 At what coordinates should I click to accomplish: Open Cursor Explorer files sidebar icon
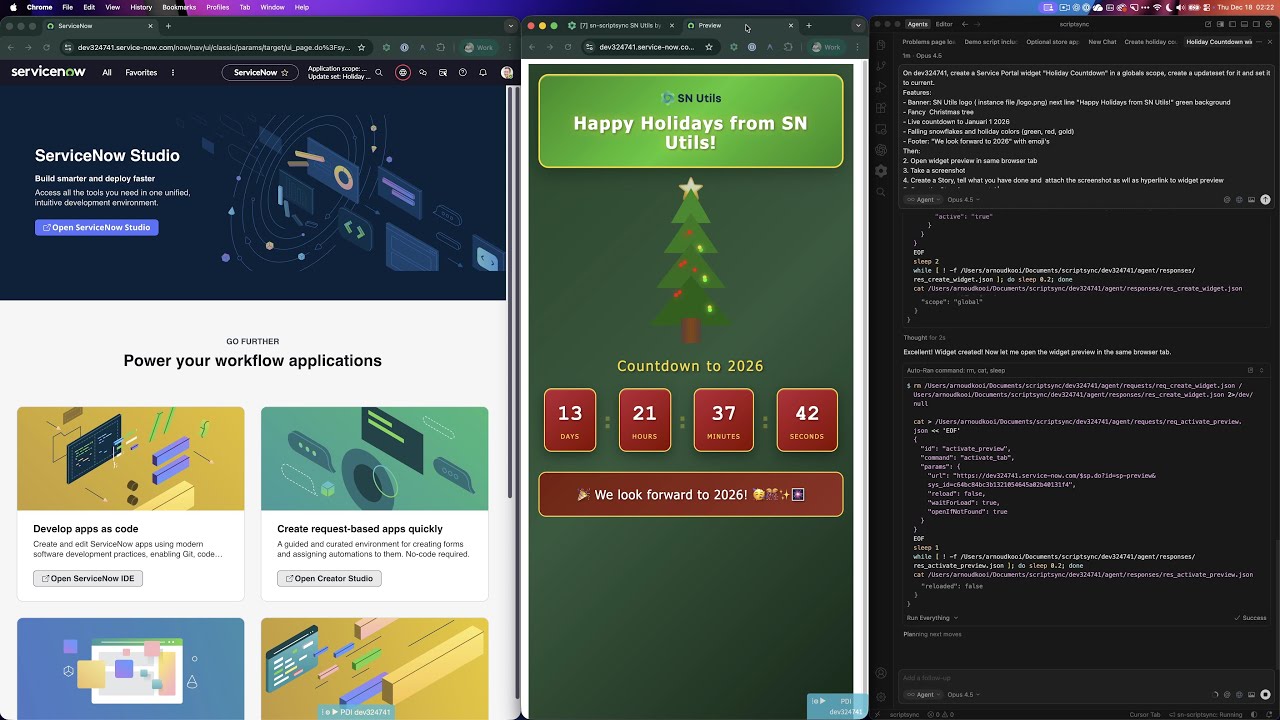tap(881, 45)
